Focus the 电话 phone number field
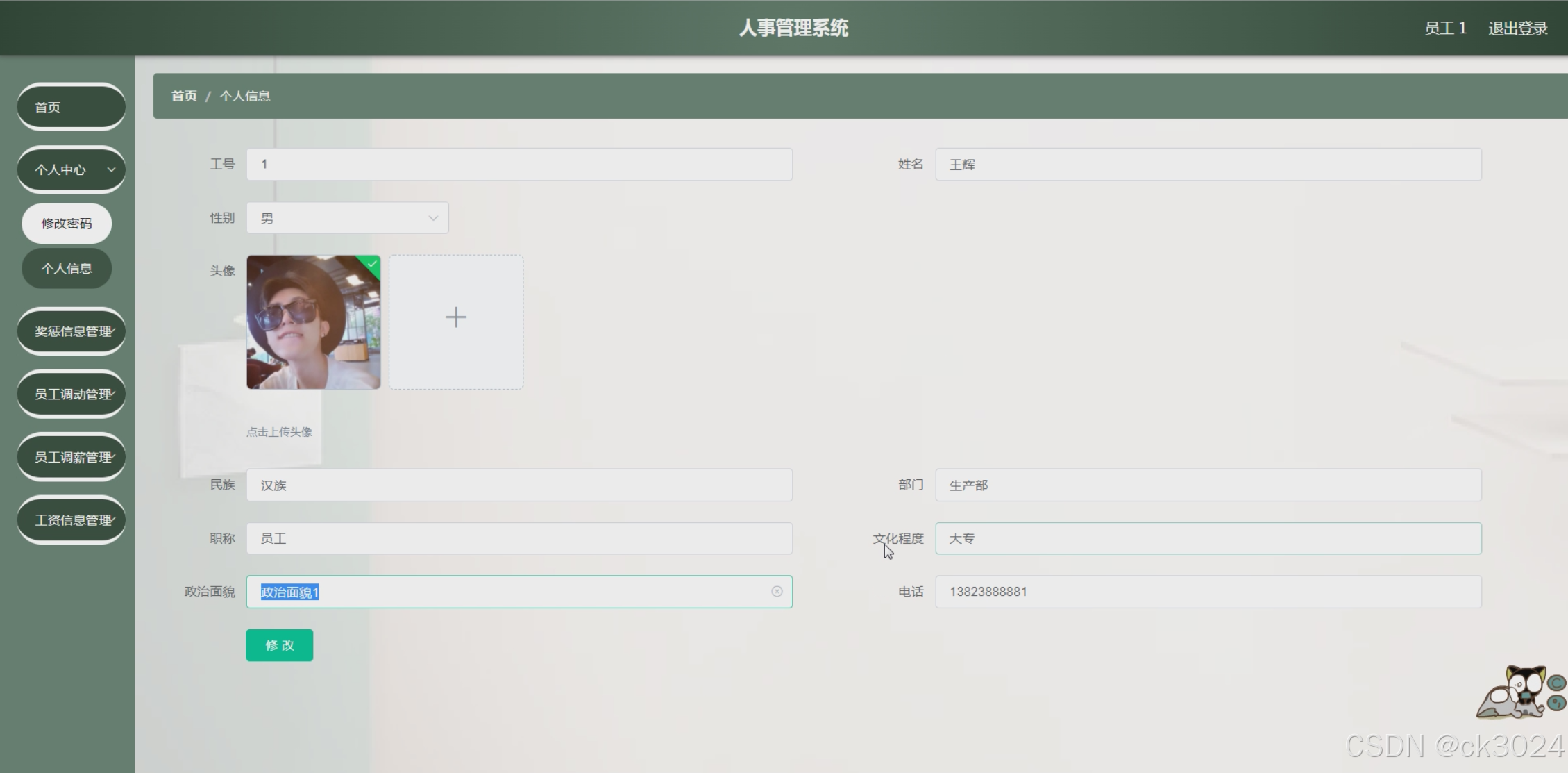Screen dimensions: 1568x773 click(1208, 592)
